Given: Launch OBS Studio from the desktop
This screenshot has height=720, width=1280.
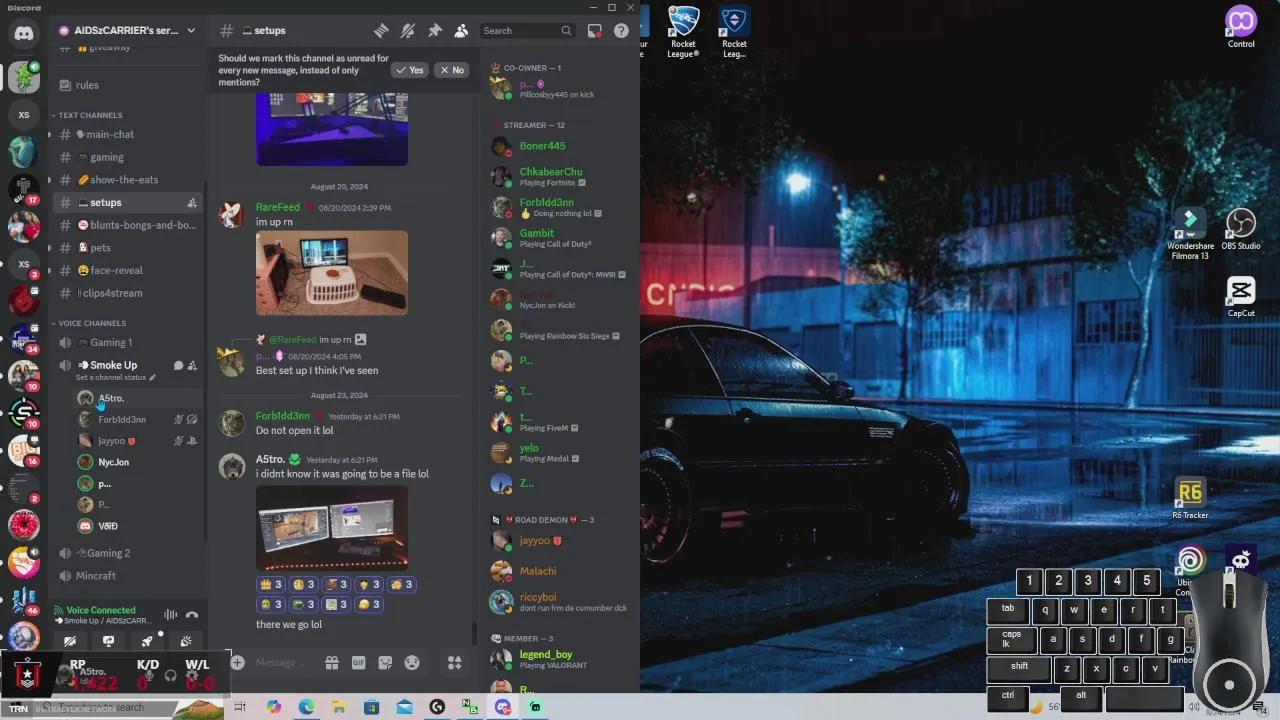Looking at the screenshot, I should pyautogui.click(x=1240, y=222).
